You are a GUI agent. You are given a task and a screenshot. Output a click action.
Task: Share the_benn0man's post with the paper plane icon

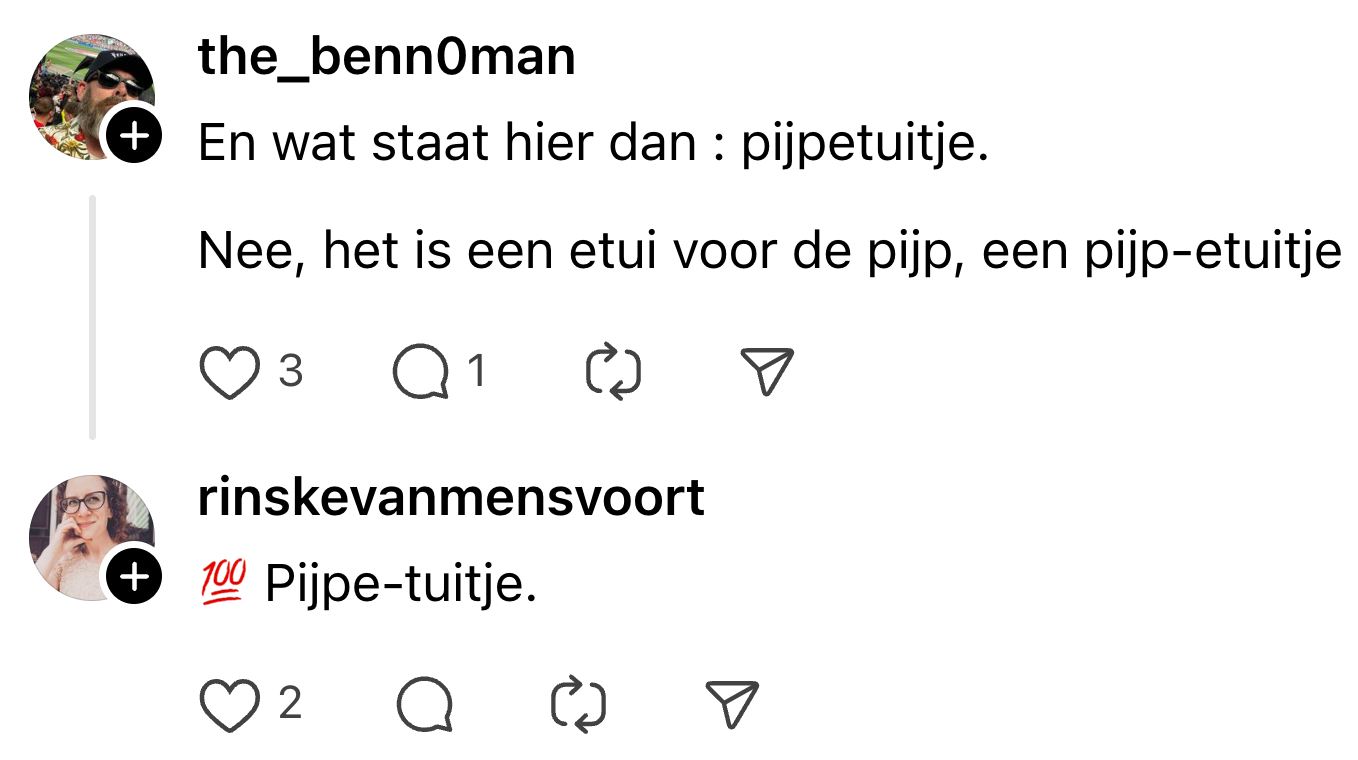(x=765, y=372)
